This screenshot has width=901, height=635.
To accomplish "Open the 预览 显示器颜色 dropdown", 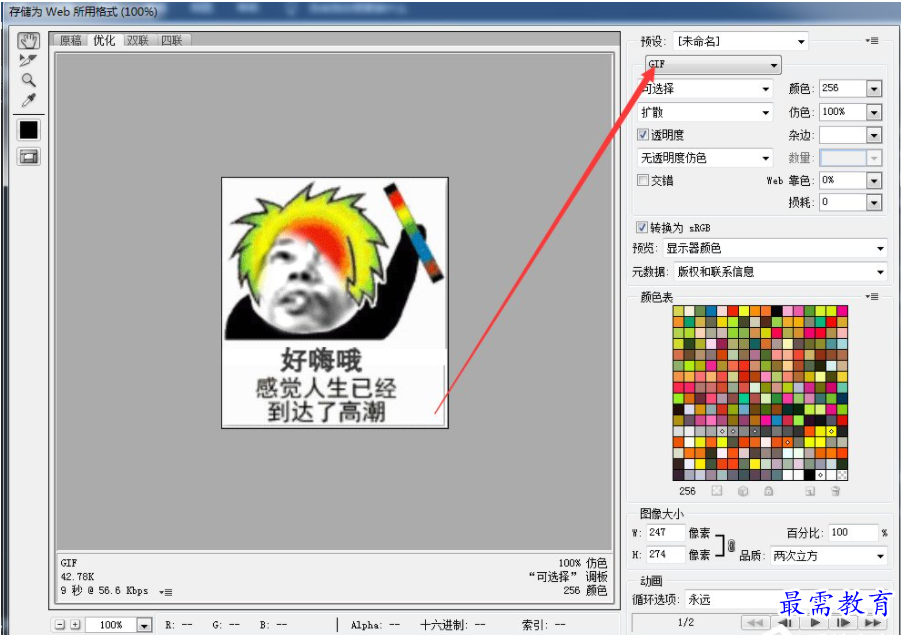I will pos(775,248).
